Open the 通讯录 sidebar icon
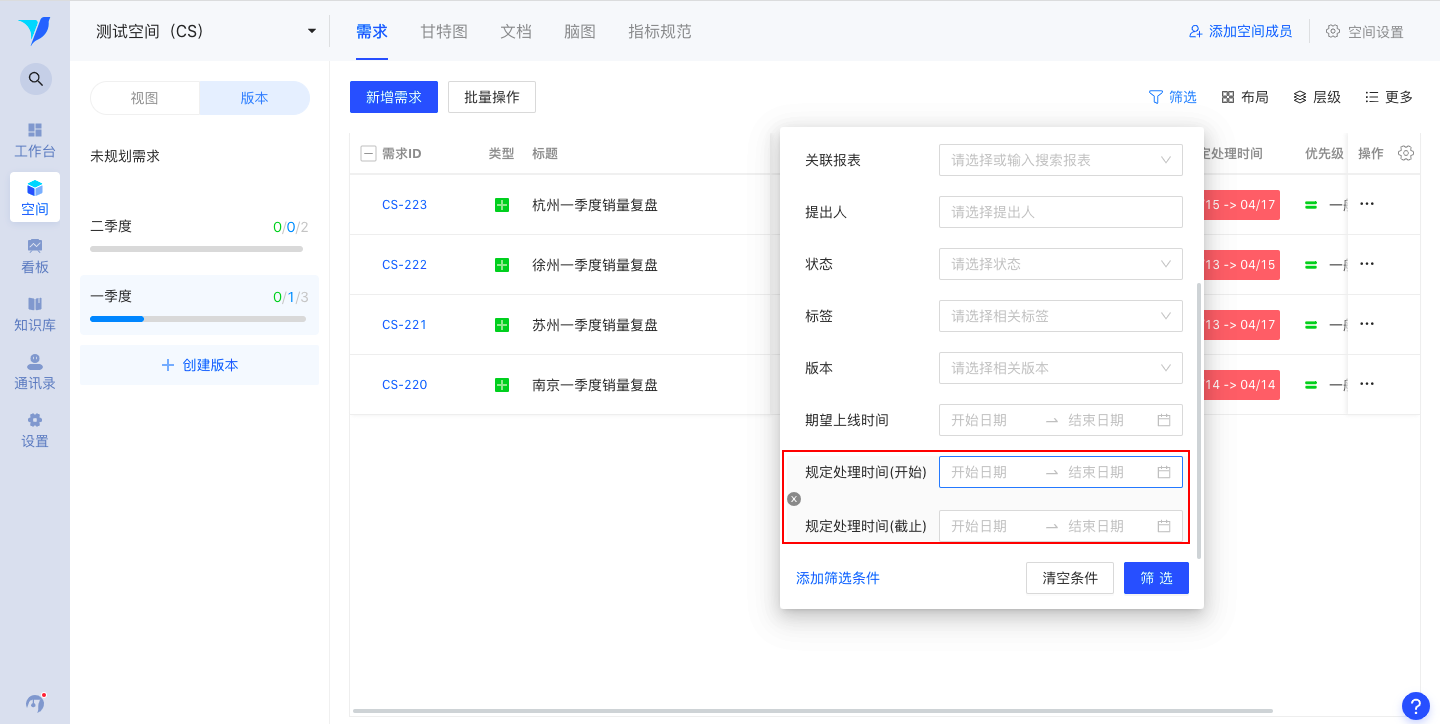The image size is (1440, 724). point(35,370)
